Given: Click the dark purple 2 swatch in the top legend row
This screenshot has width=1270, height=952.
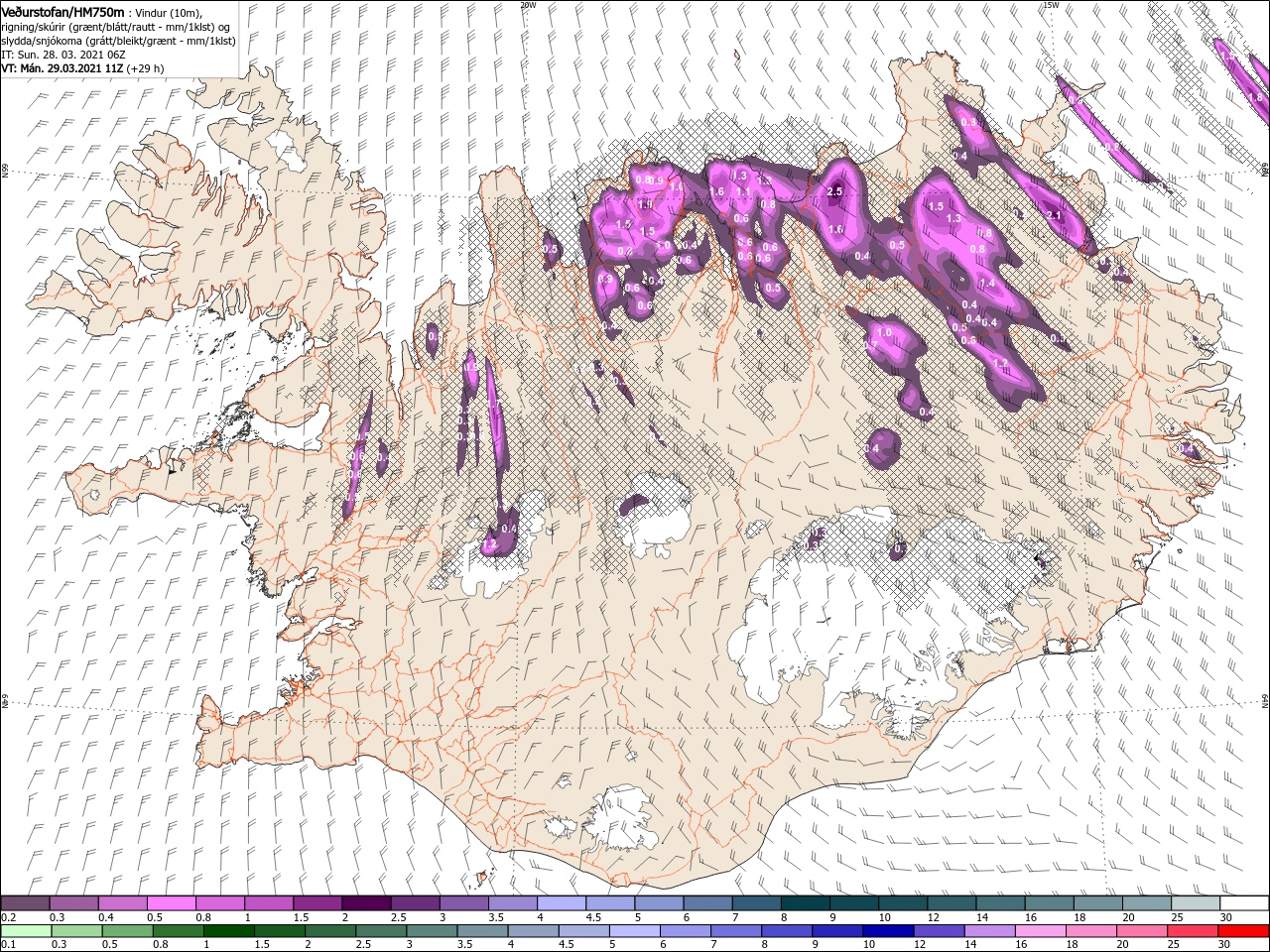Looking at the screenshot, I should click(x=366, y=903).
